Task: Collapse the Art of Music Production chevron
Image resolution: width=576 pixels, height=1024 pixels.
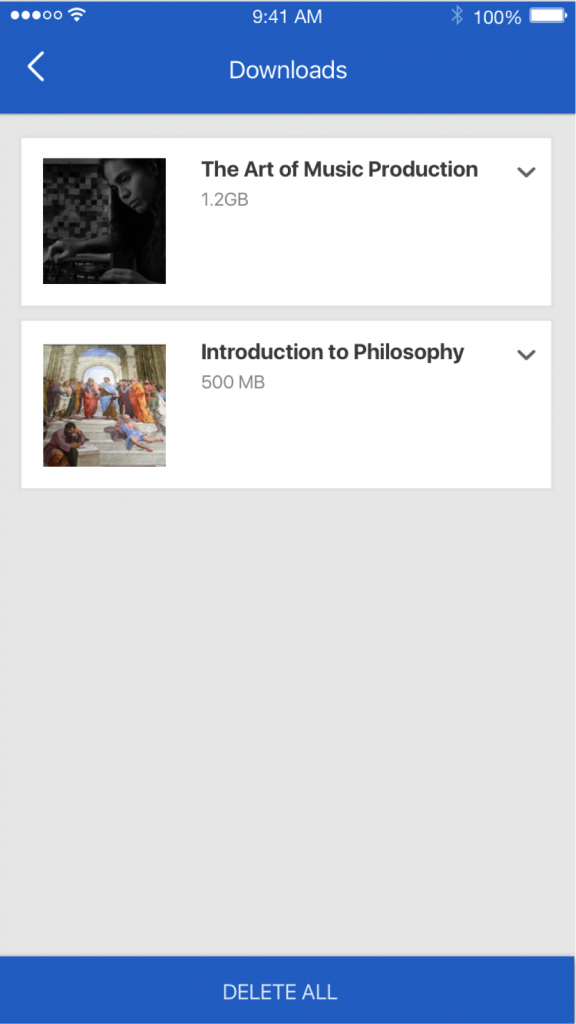Action: 527,172
